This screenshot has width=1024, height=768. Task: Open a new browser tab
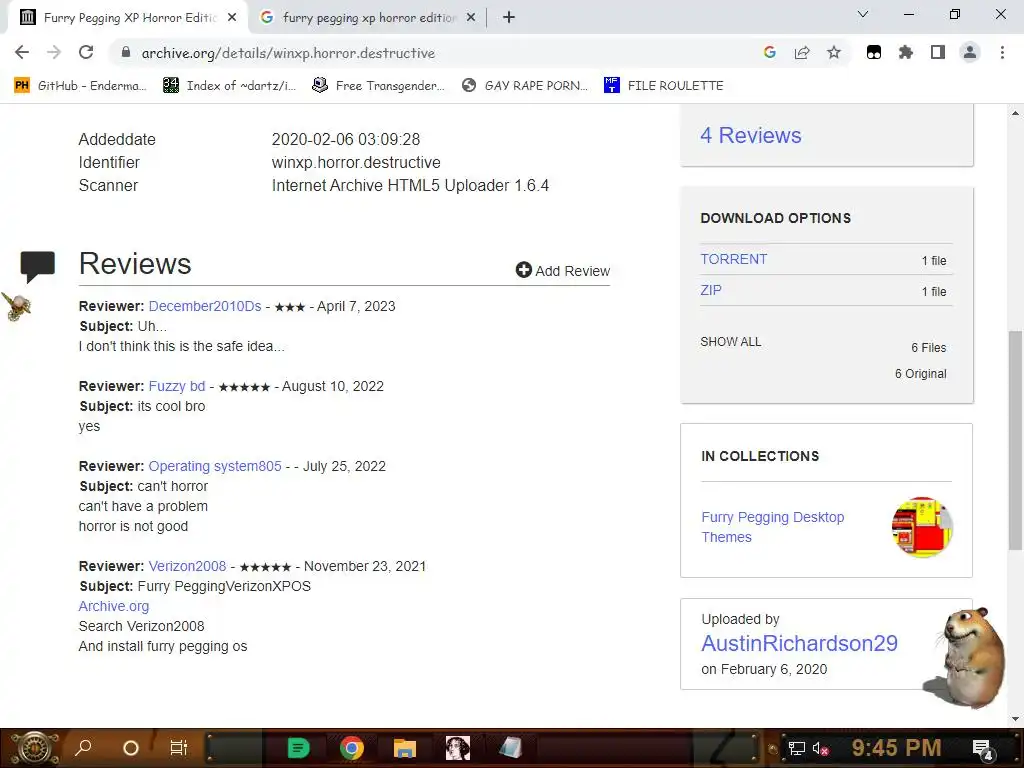pos(509,18)
